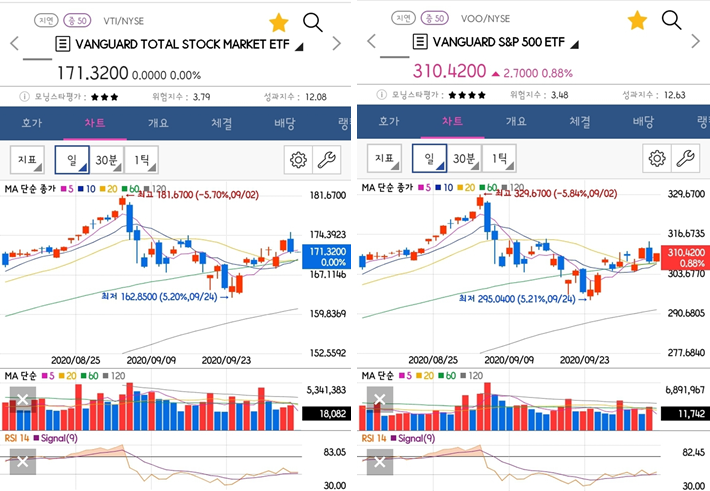Viewport: 710px width, 491px height.
Task: Tap the 증 50 badge on VOO screen
Action: (435, 18)
